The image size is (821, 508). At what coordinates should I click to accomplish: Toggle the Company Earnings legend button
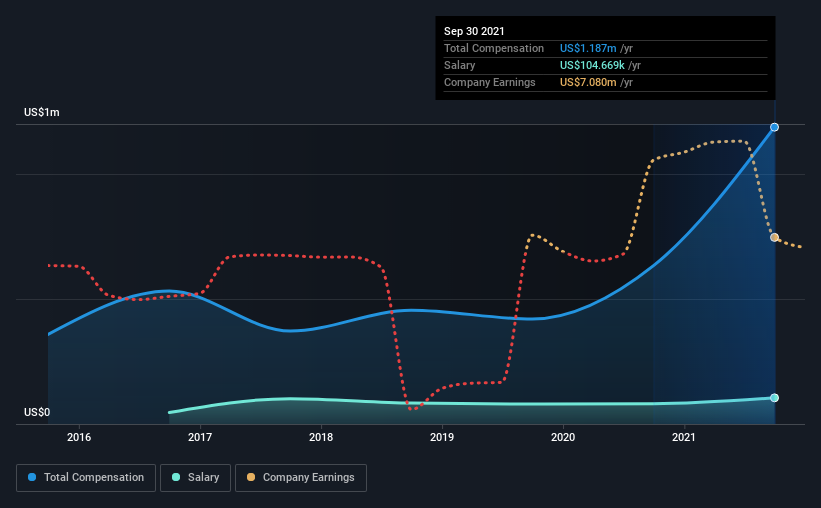[x=301, y=478]
